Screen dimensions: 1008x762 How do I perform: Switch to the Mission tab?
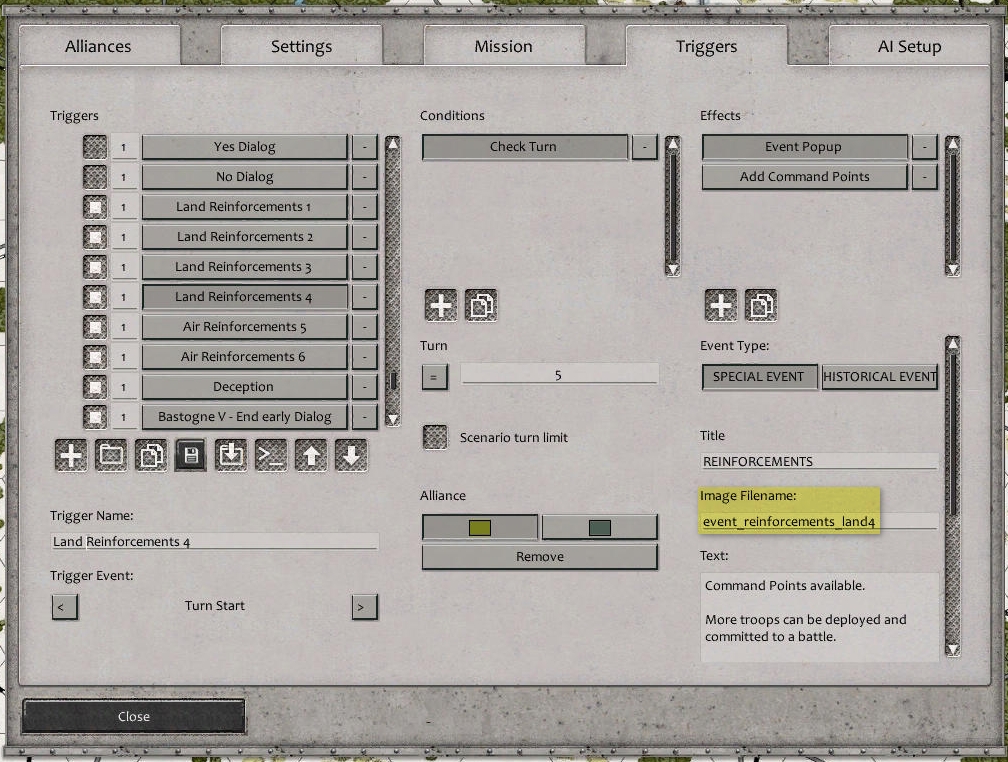(503, 46)
